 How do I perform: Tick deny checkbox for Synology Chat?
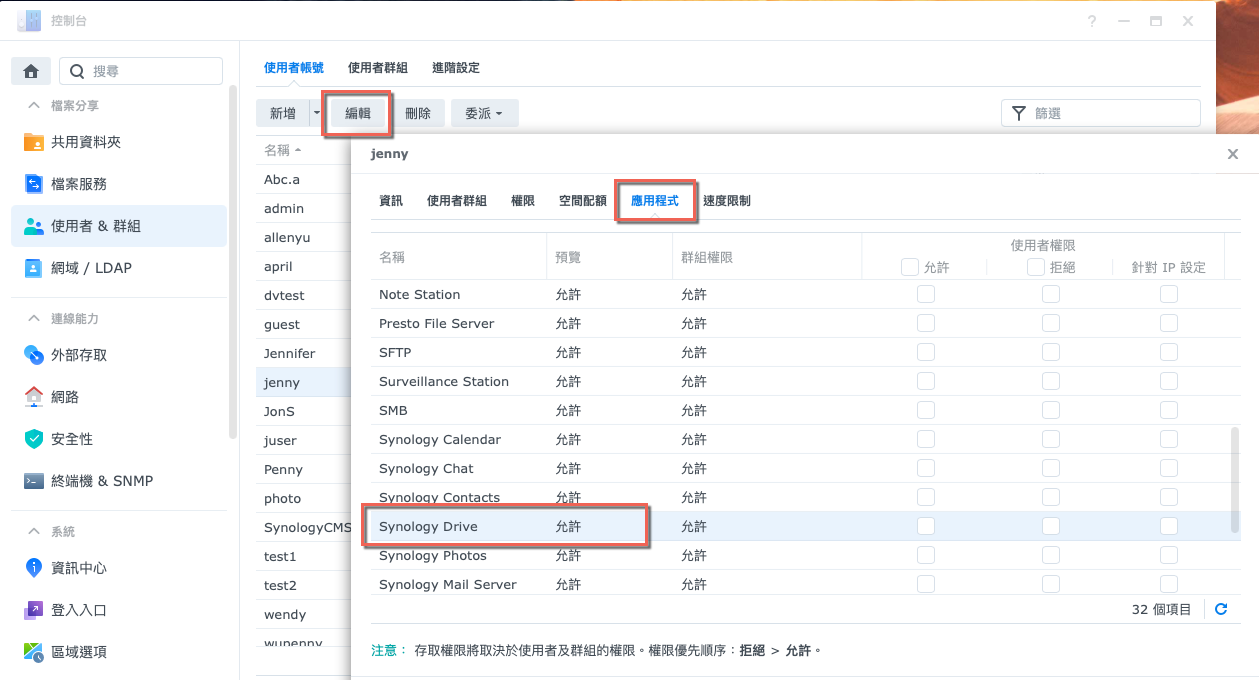pos(1051,468)
